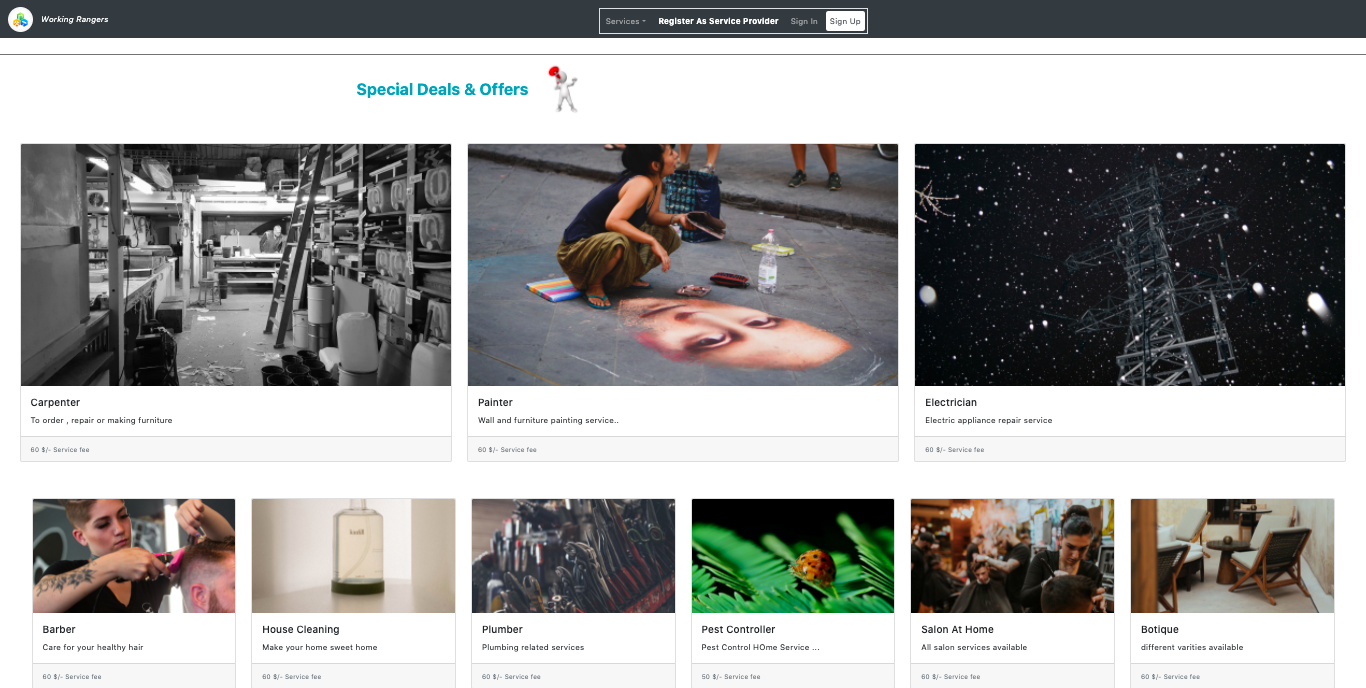Expand the Services dropdown menu

pos(626,21)
